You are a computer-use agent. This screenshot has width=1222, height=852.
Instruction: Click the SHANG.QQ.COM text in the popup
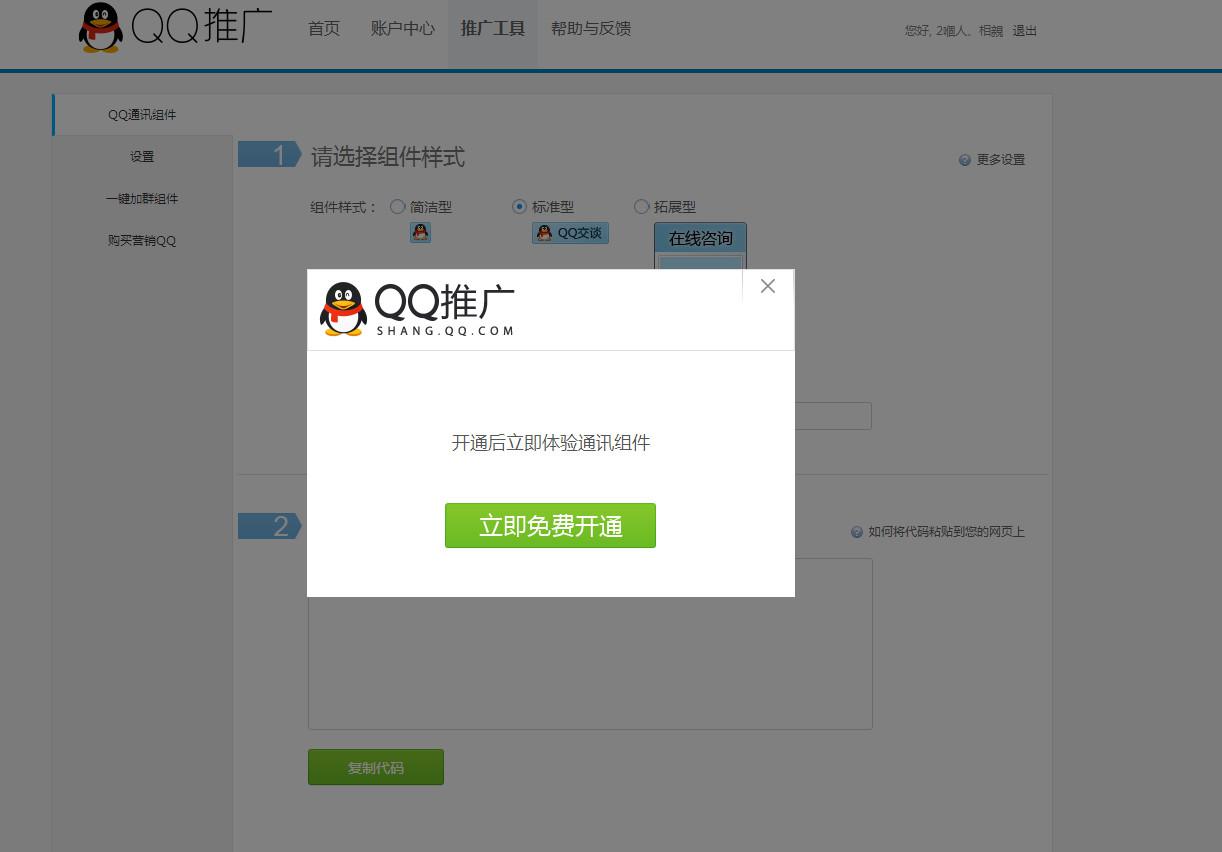click(445, 331)
